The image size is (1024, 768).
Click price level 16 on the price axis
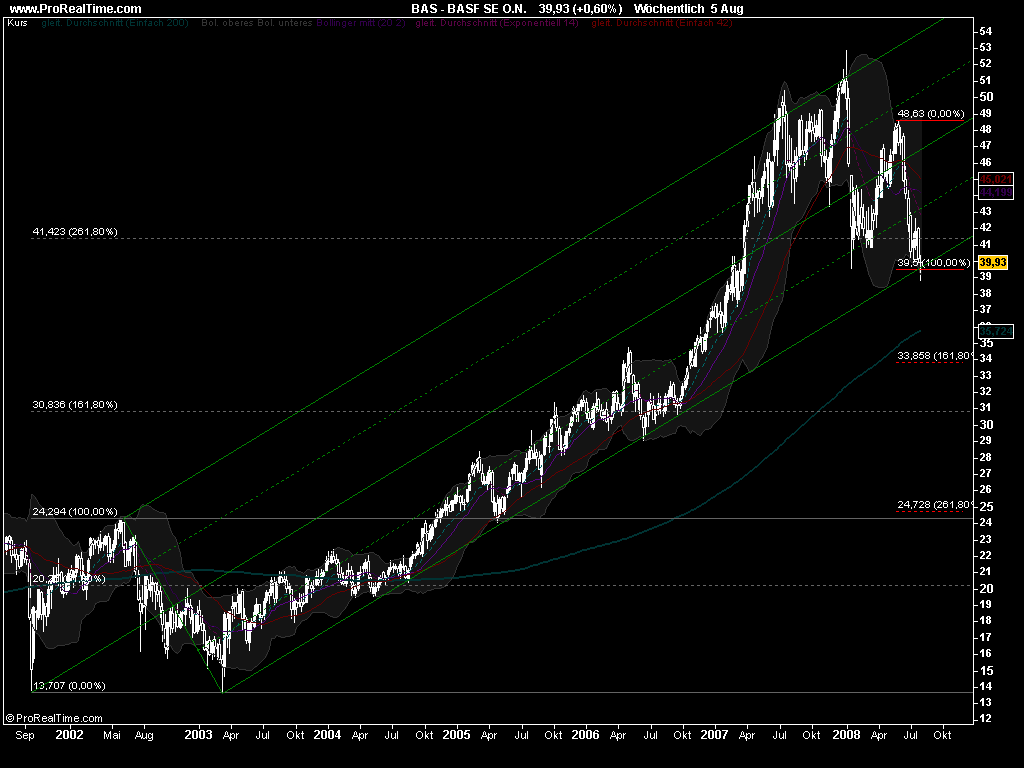986,654
